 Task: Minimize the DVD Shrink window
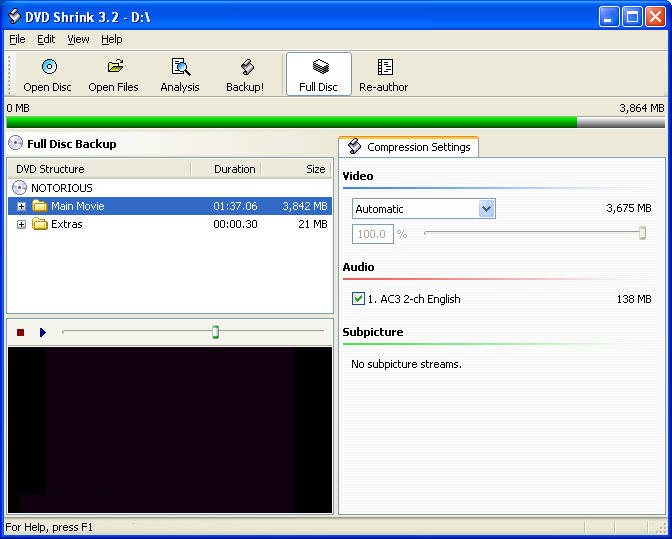(x=609, y=17)
